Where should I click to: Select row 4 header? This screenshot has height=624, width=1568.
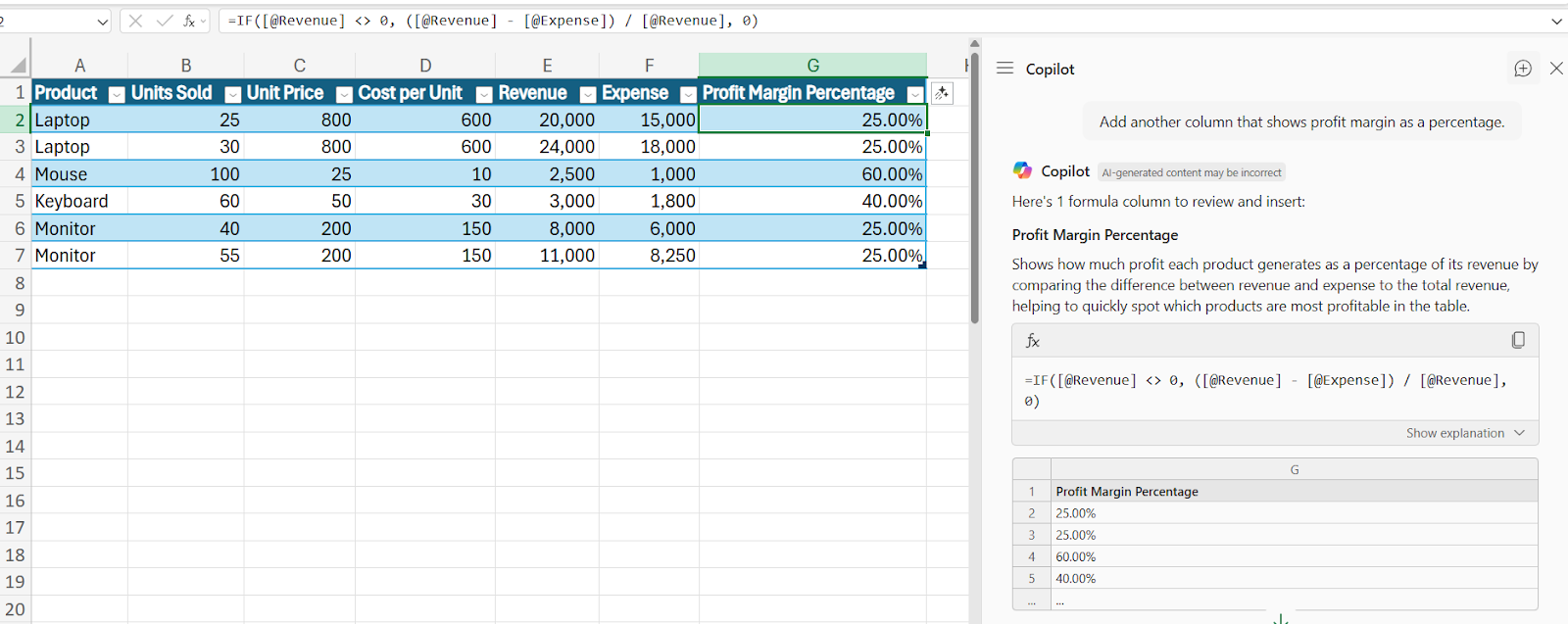coord(19,174)
